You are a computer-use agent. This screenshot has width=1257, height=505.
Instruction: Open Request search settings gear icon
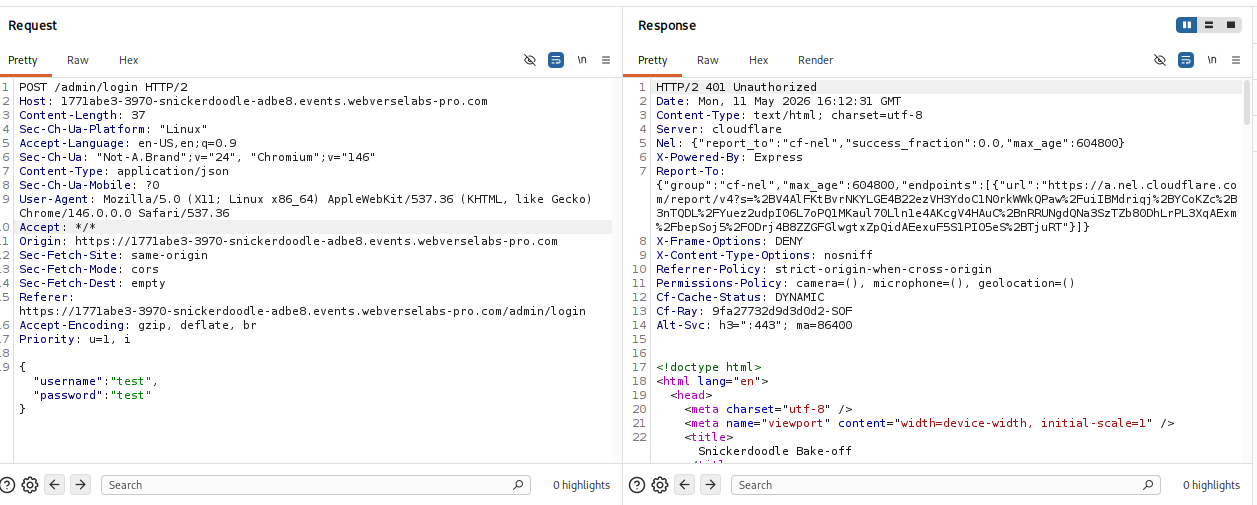(x=30, y=485)
